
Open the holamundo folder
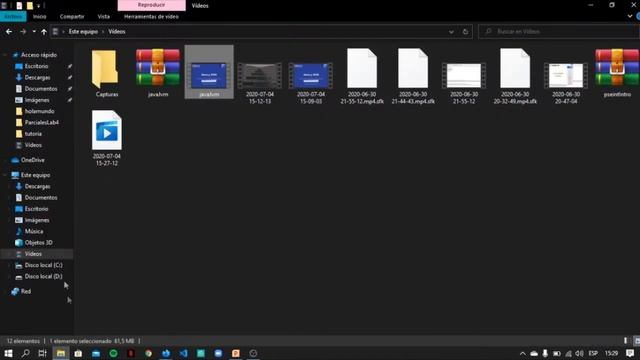pos(39,111)
